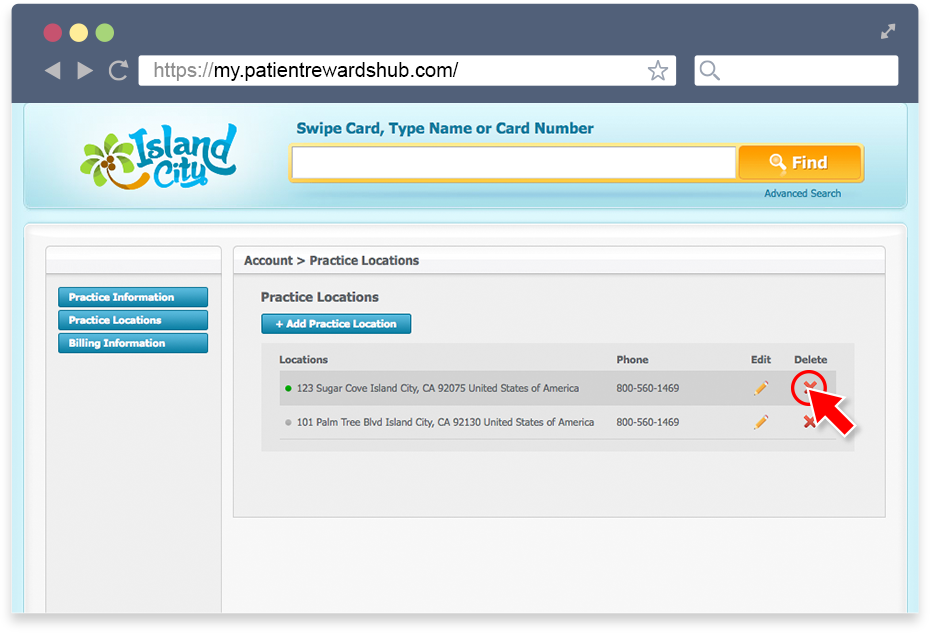
Task: Click Practice Locations in the breadcrumb
Action: pos(364,260)
